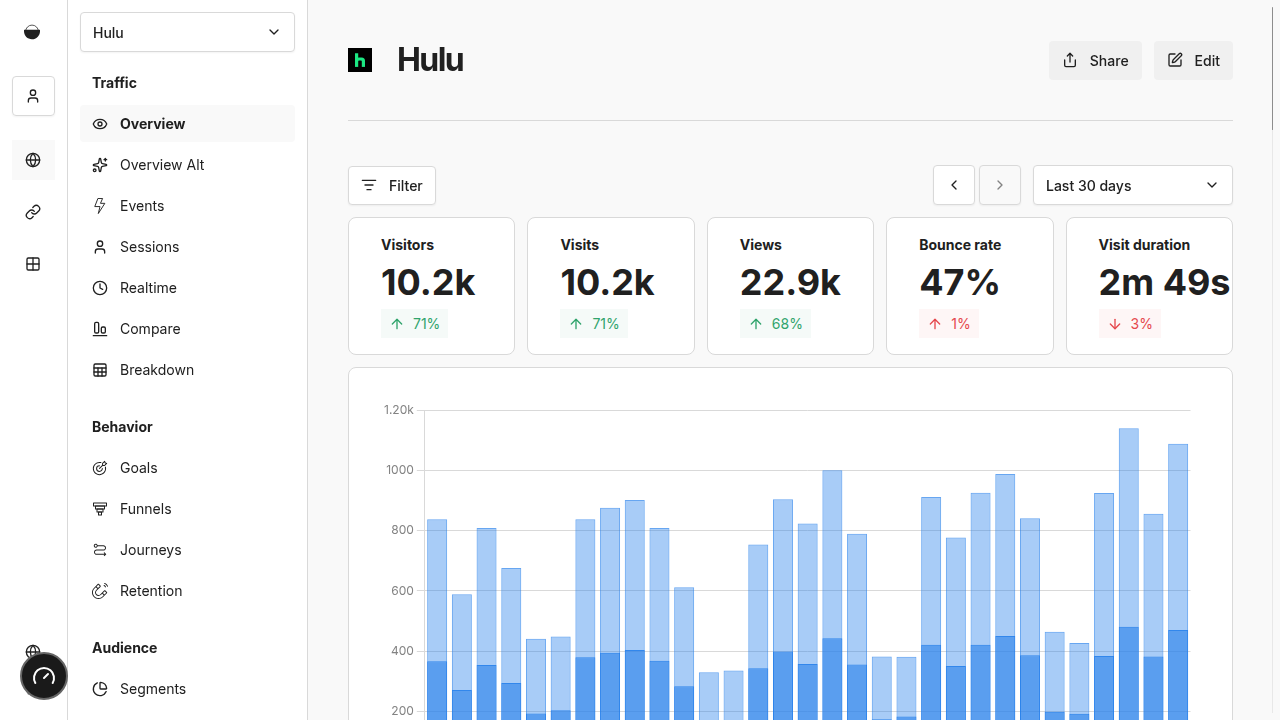1280x720 pixels.
Task: Open the Hulu website selector dropdown
Action: coord(187,32)
